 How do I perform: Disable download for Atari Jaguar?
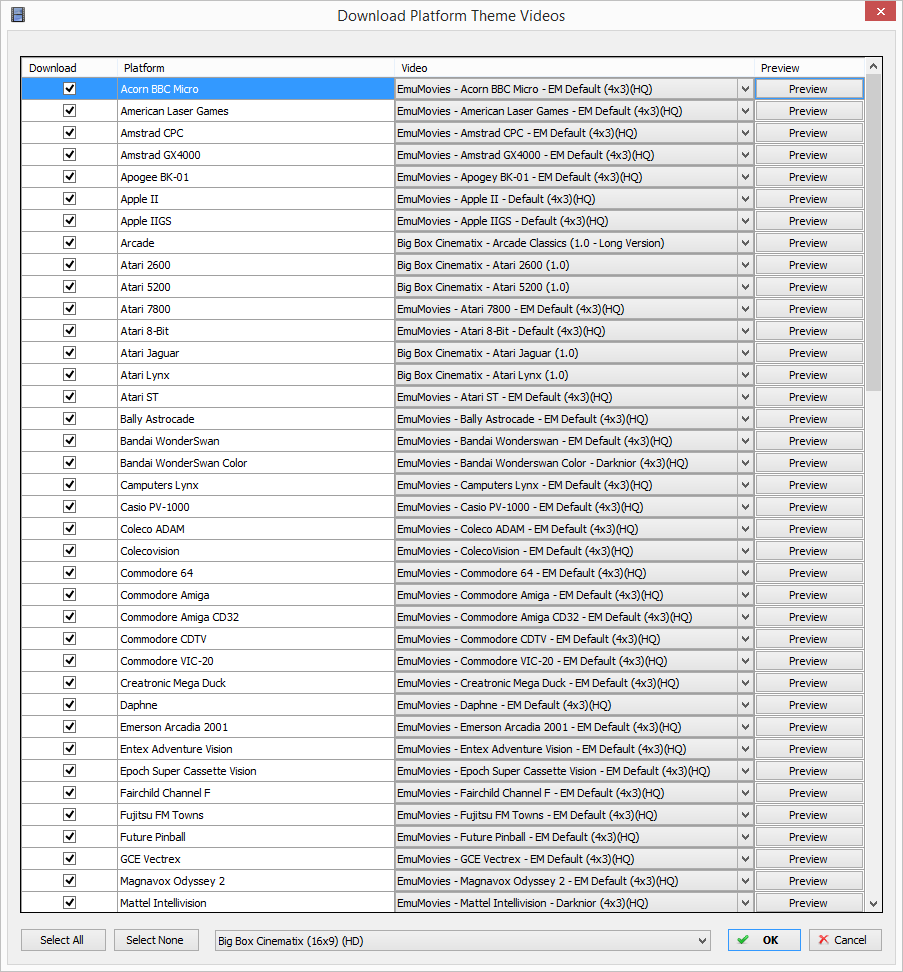point(69,353)
